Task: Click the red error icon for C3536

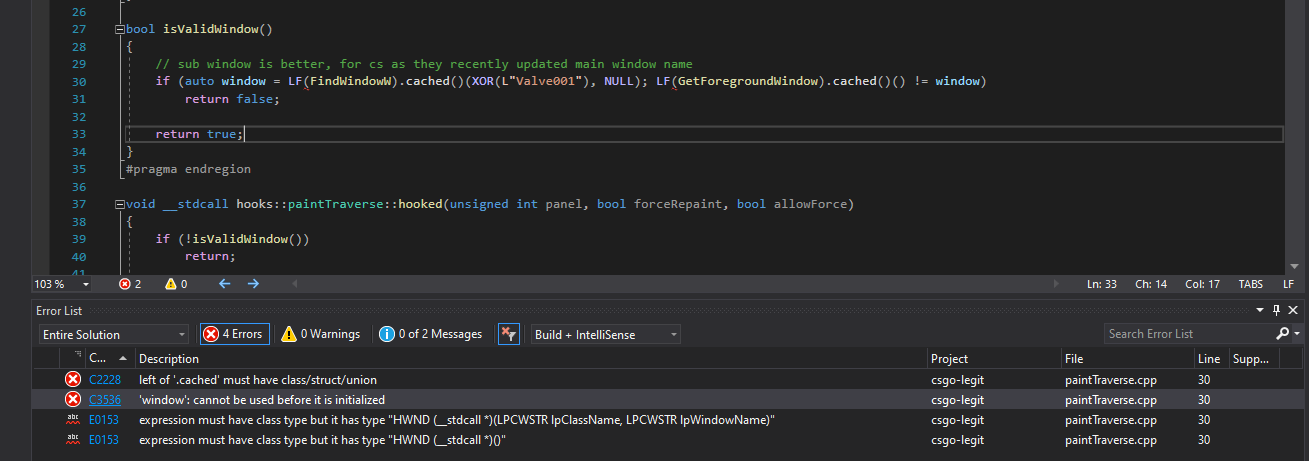Action: click(x=73, y=399)
